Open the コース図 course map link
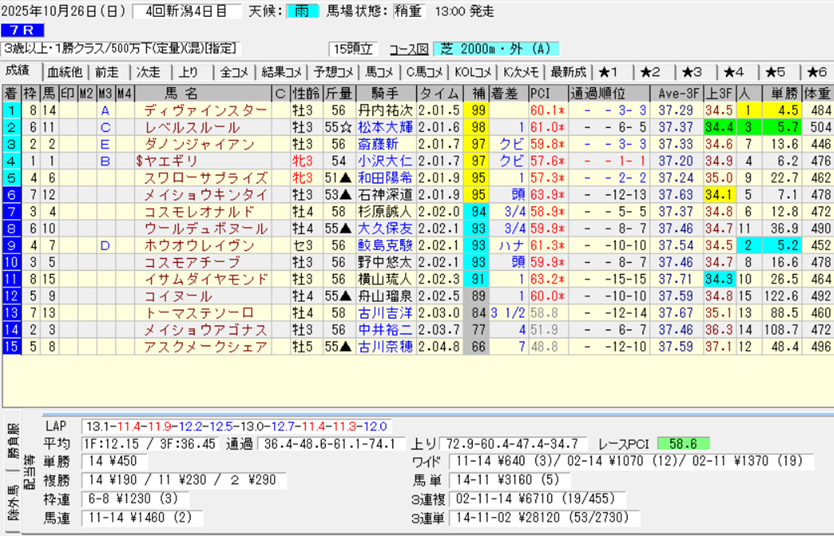The image size is (834, 536). pos(407,49)
